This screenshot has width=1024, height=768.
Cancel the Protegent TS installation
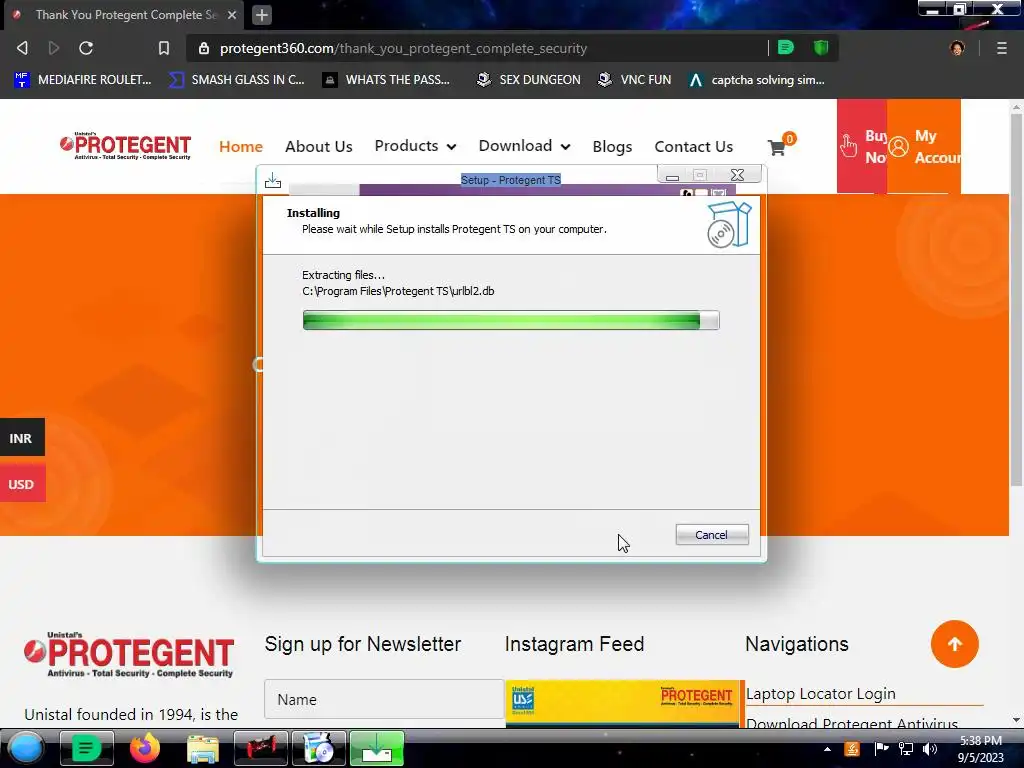pos(712,535)
